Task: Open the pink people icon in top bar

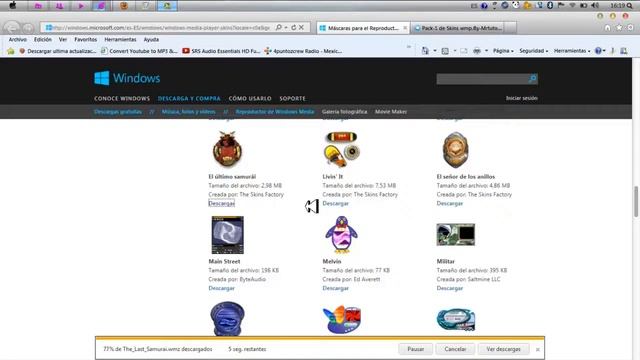Action: pyautogui.click(x=59, y=6)
